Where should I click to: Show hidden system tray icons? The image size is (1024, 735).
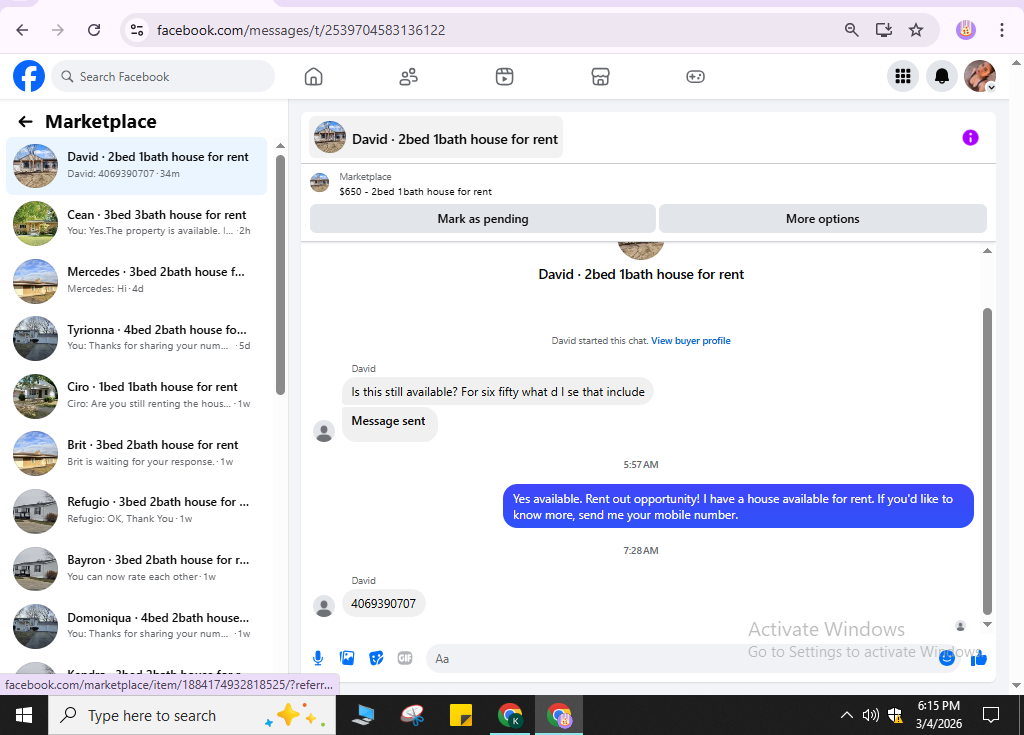click(x=846, y=715)
